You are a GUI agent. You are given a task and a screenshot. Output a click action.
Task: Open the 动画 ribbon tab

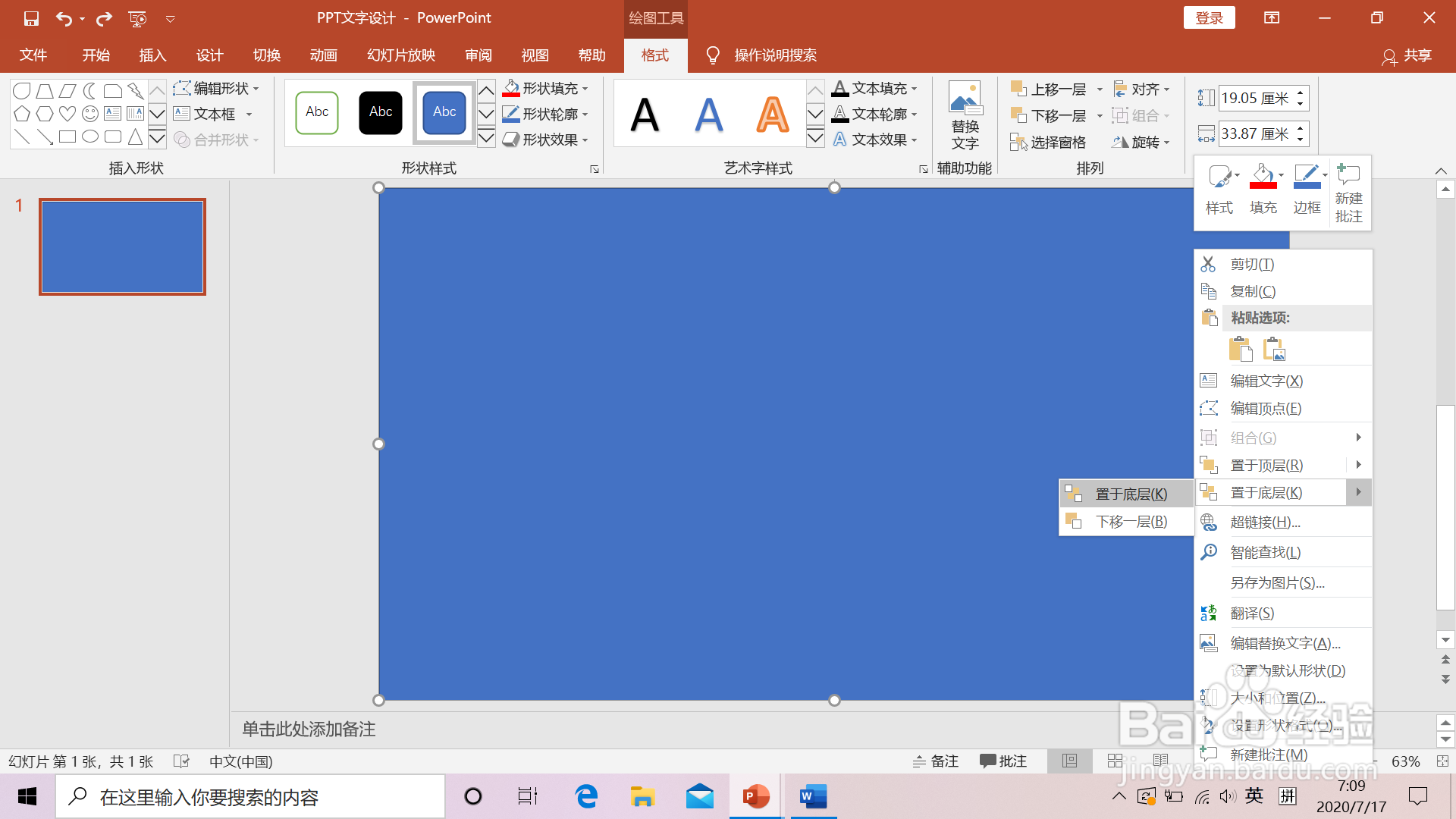[323, 55]
